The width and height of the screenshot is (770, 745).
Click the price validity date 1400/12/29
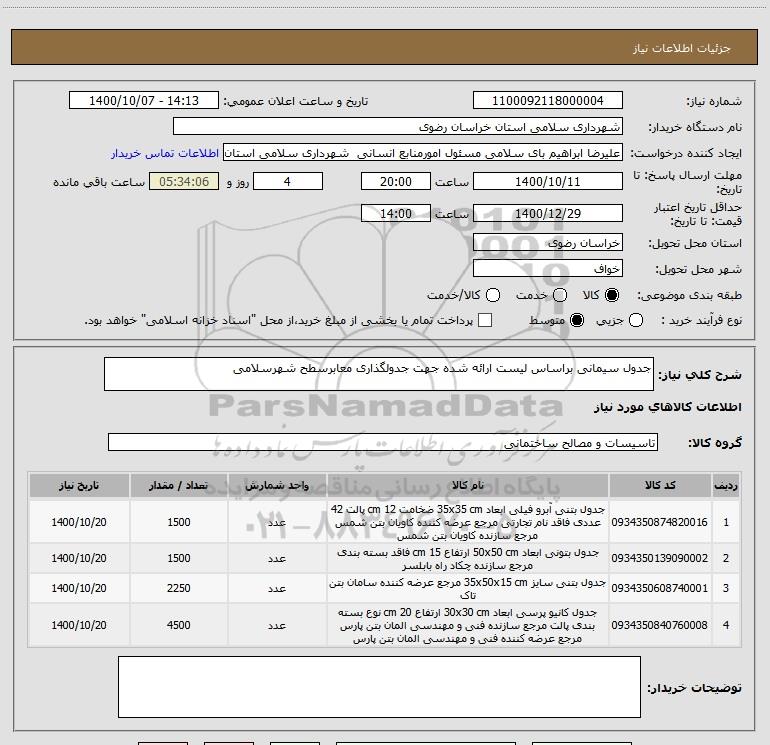pyautogui.click(x=548, y=213)
